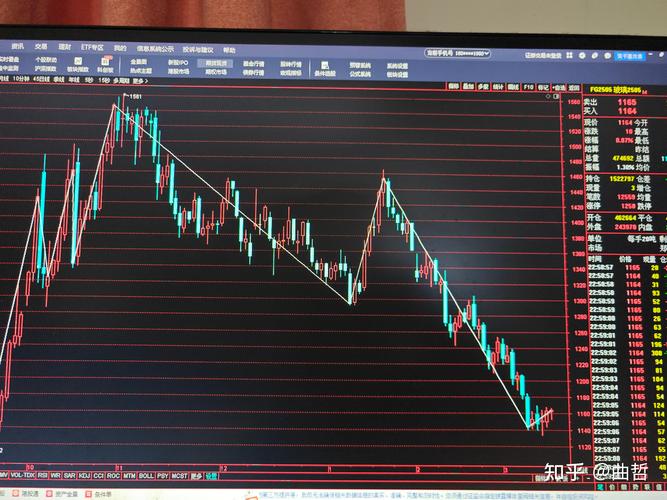Screen dimensions: 667x500
Task: Toggle the KDJ indicator
Action: (x=84, y=475)
